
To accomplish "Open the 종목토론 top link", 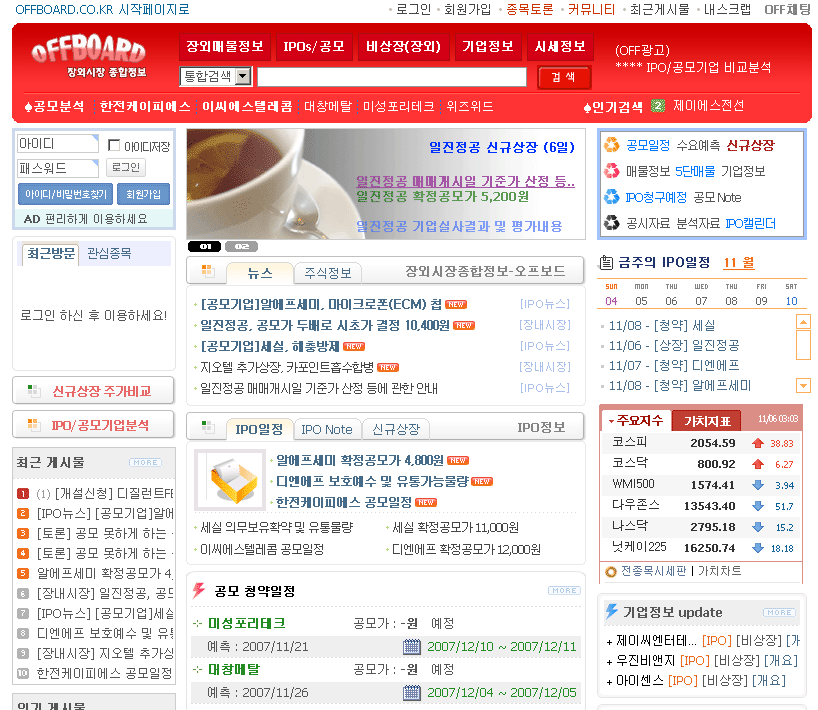I will 530,9.
